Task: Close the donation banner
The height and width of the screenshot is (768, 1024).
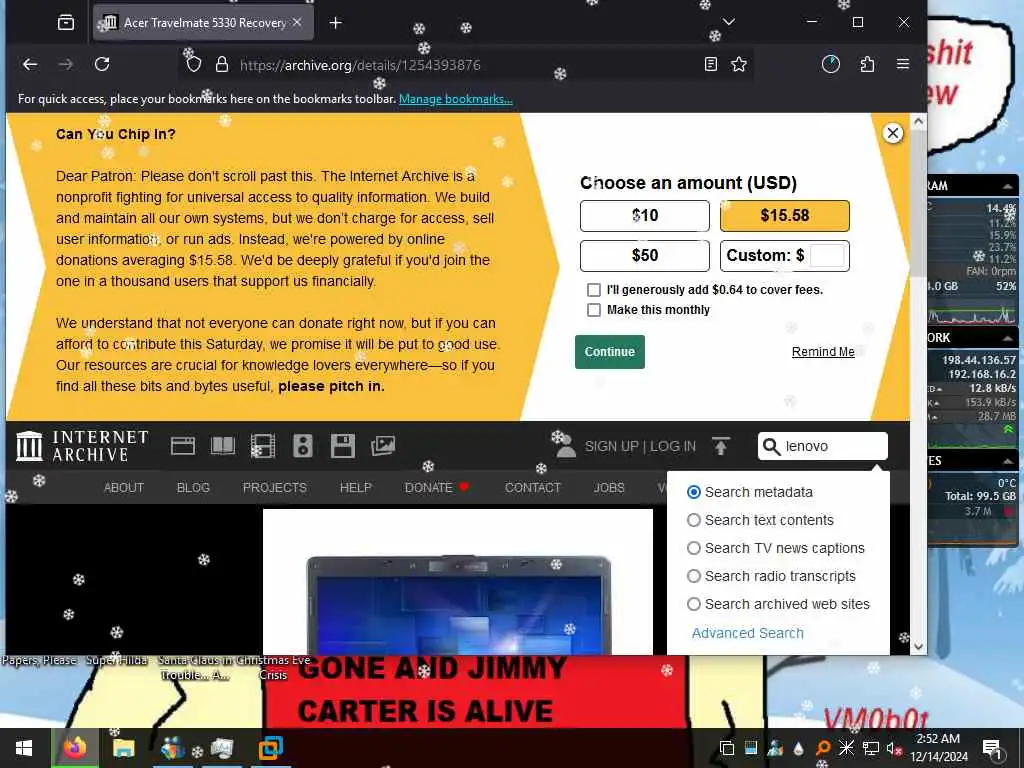Action: 893,133
